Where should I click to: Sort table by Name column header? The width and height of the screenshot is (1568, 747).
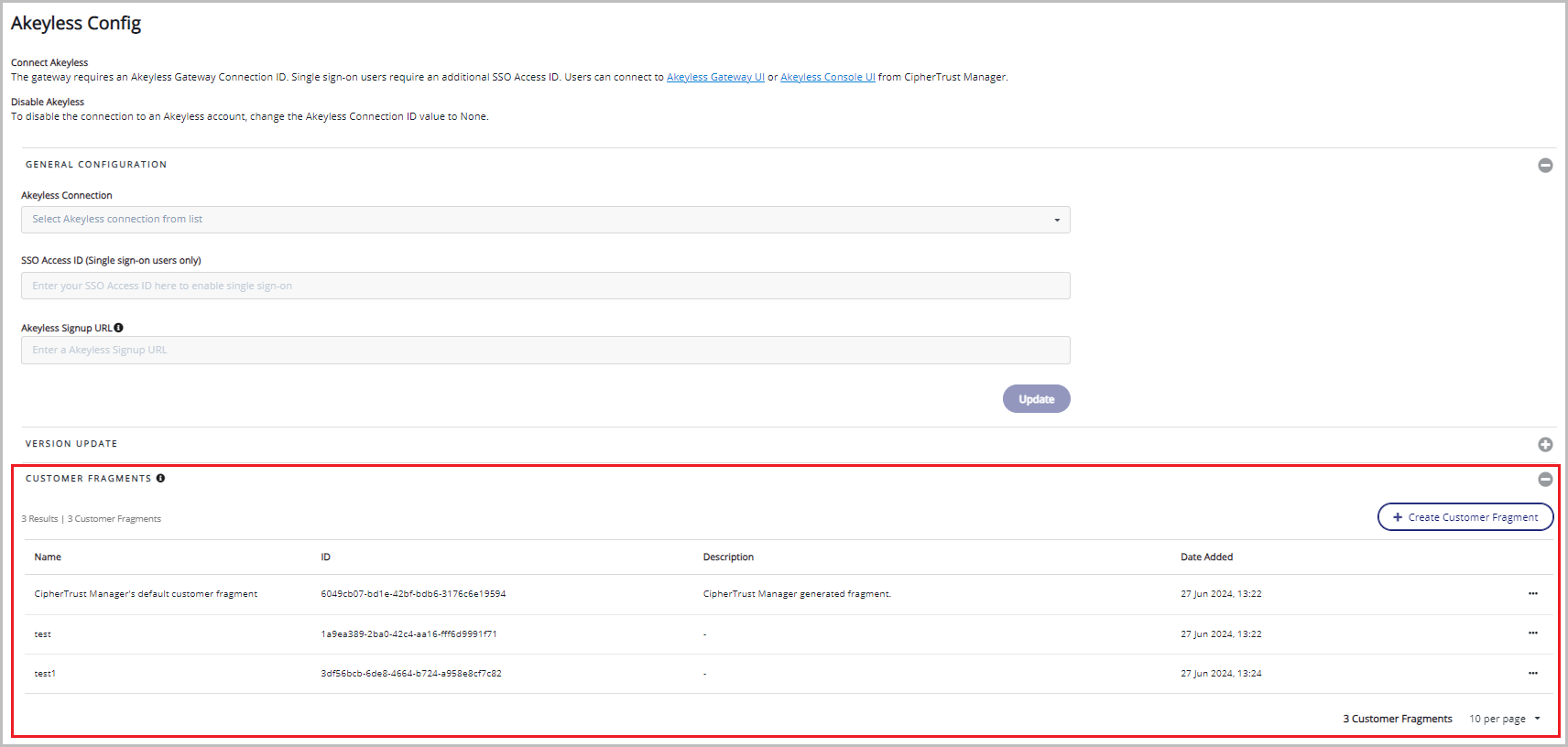click(x=48, y=557)
